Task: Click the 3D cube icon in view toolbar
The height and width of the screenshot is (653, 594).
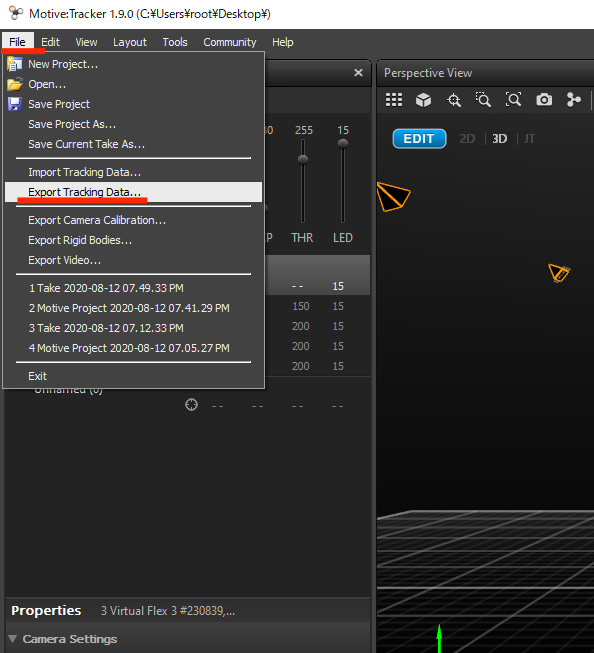Action: click(423, 100)
